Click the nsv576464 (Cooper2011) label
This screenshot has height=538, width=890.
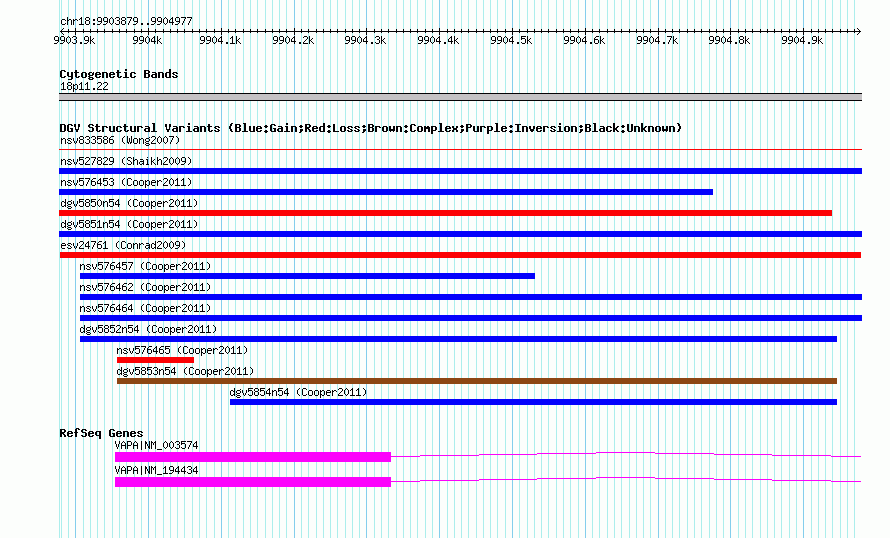pyautogui.click(x=145, y=308)
